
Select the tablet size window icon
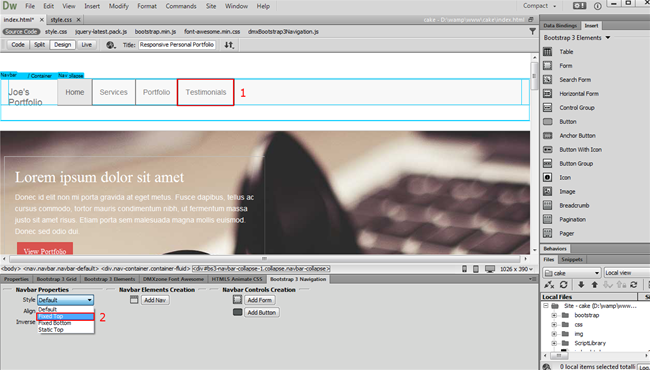pyautogui.click(x=476, y=269)
